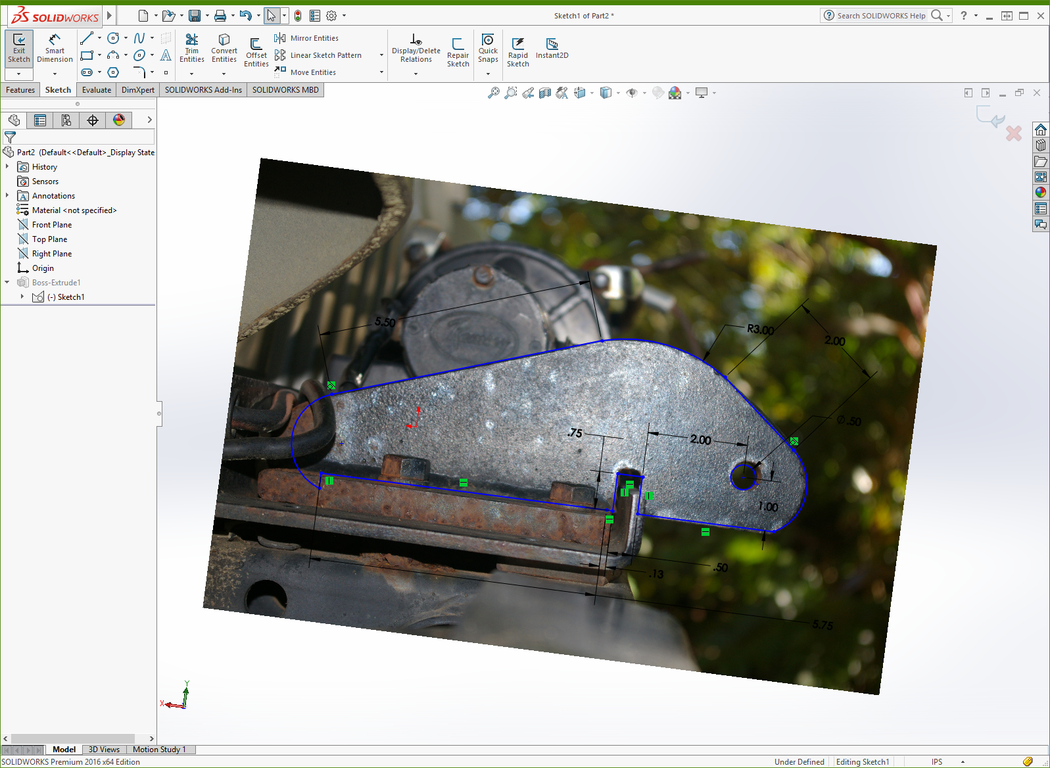Choose the Offset Entities tool
Screen dimensions: 1050x768
256,52
